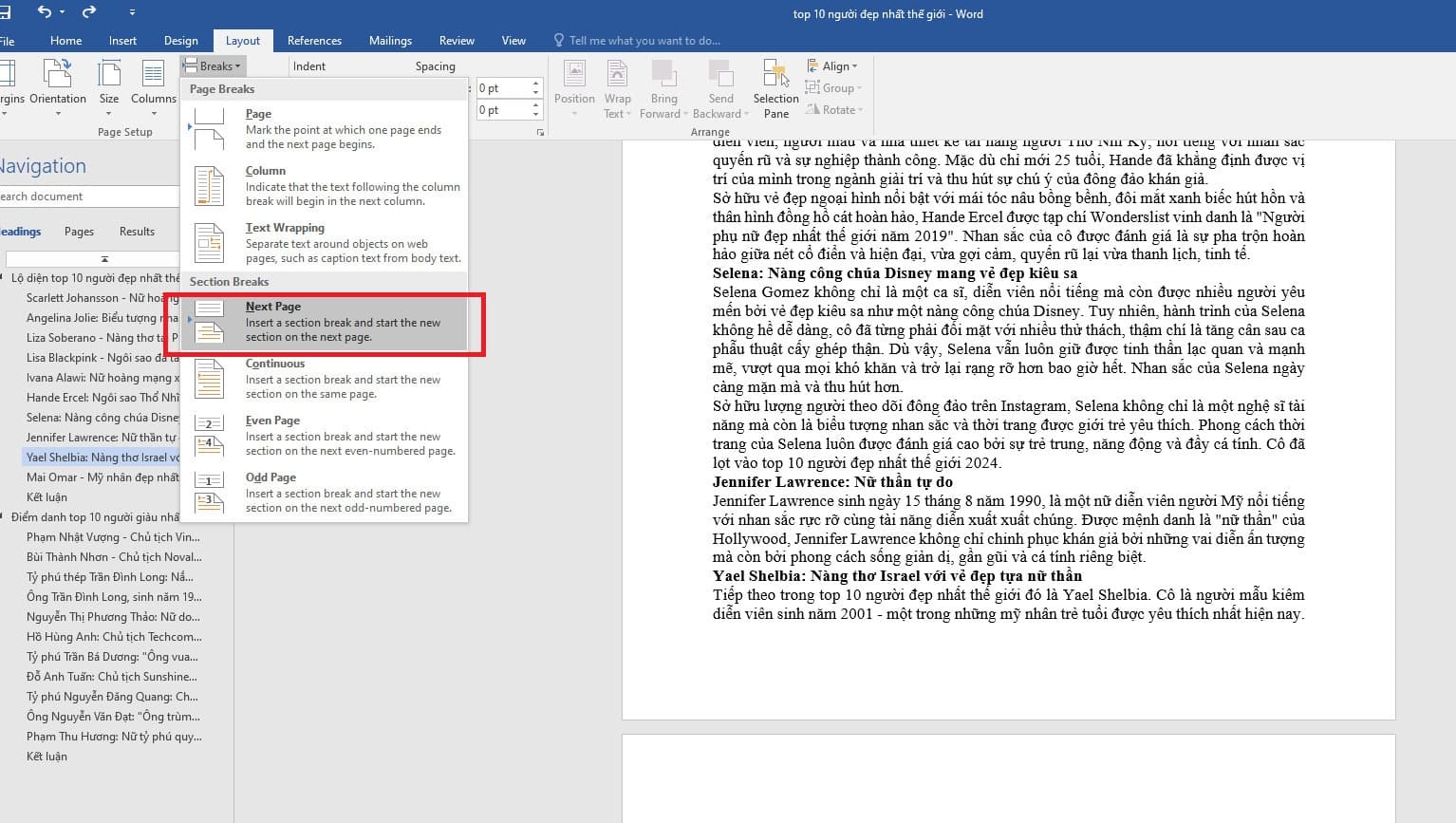The height and width of the screenshot is (823, 1456).
Task: Click the Bring Forward icon
Action: [664, 88]
